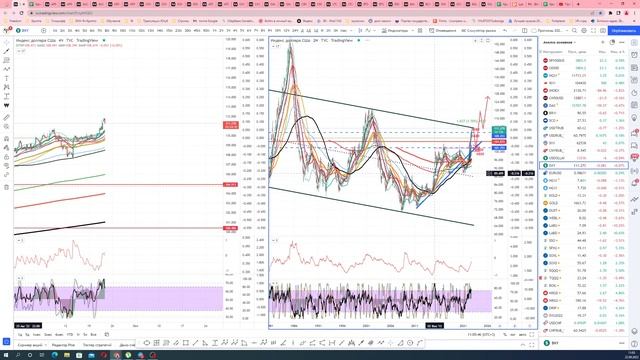The height and width of the screenshot is (360, 640).
Task: Open the alerts clock icon in right sidebar
Action: pyautogui.click(x=635, y=55)
